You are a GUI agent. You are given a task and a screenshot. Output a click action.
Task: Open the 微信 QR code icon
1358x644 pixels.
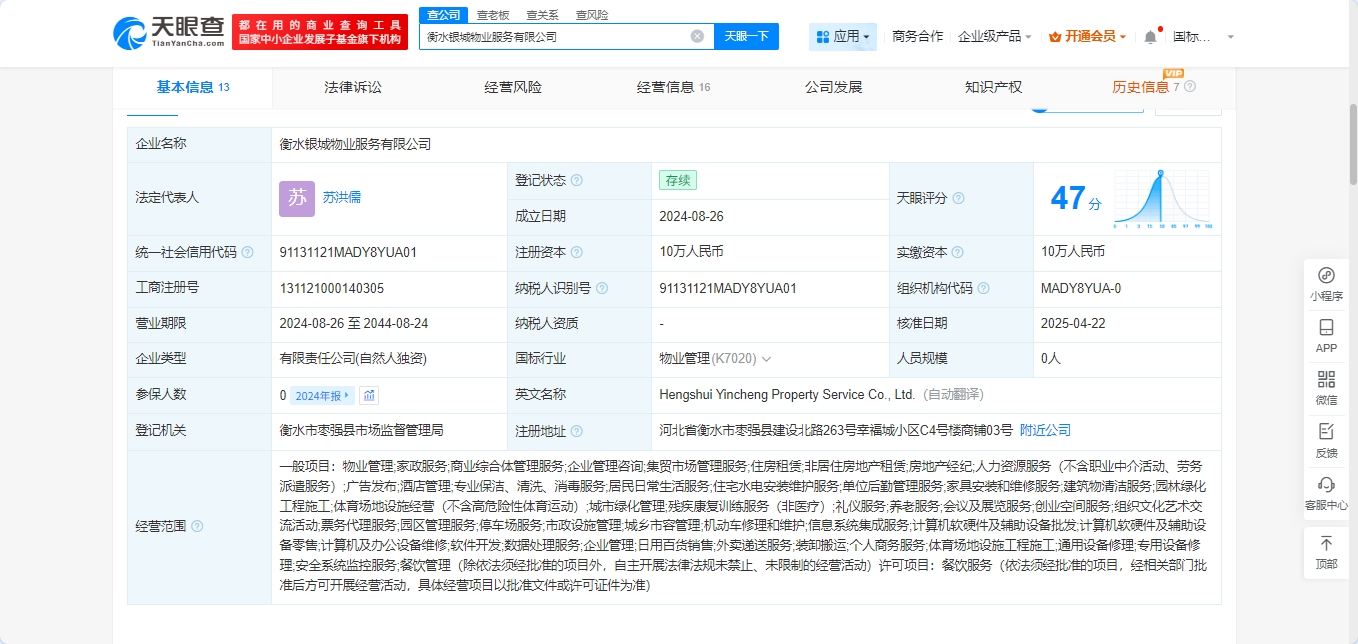coord(1326,387)
